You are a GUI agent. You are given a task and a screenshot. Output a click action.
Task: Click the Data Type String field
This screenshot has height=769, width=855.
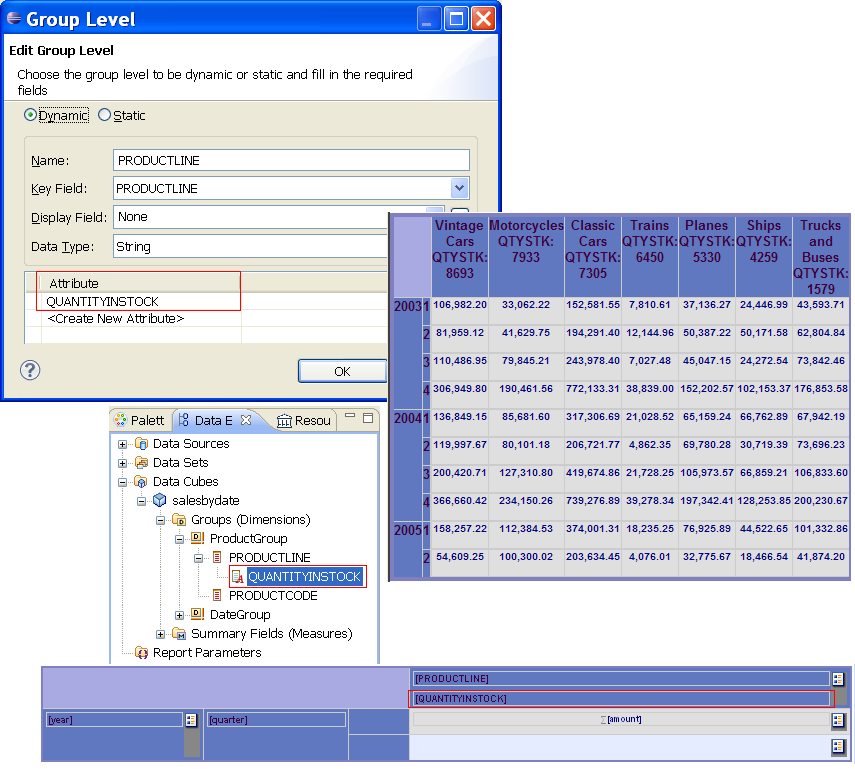251,247
